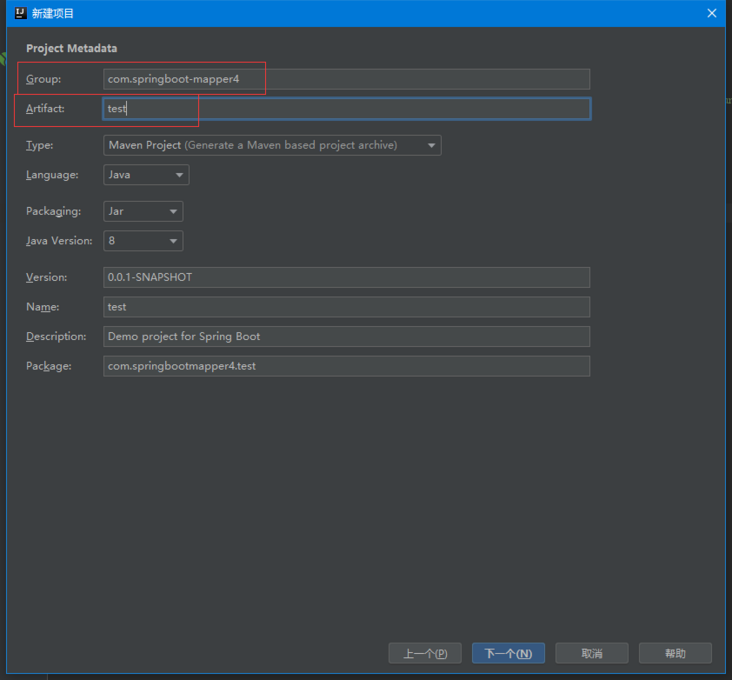Click the Group input field
This screenshot has height=680, width=732.
click(346, 79)
